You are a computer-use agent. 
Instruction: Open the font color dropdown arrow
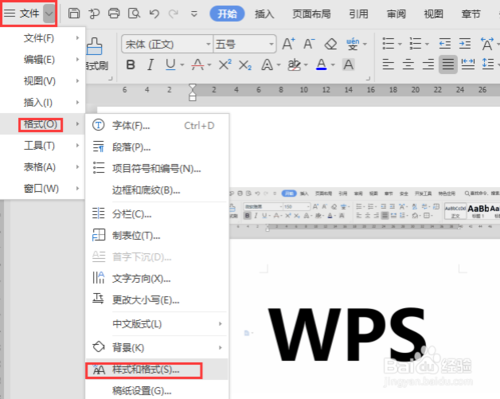[333, 65]
